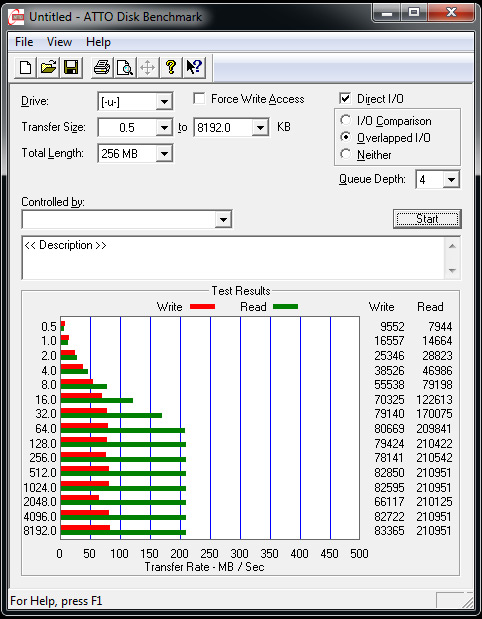Open Print Preview magnifier icon
This screenshot has width=482, height=619.
[125, 67]
